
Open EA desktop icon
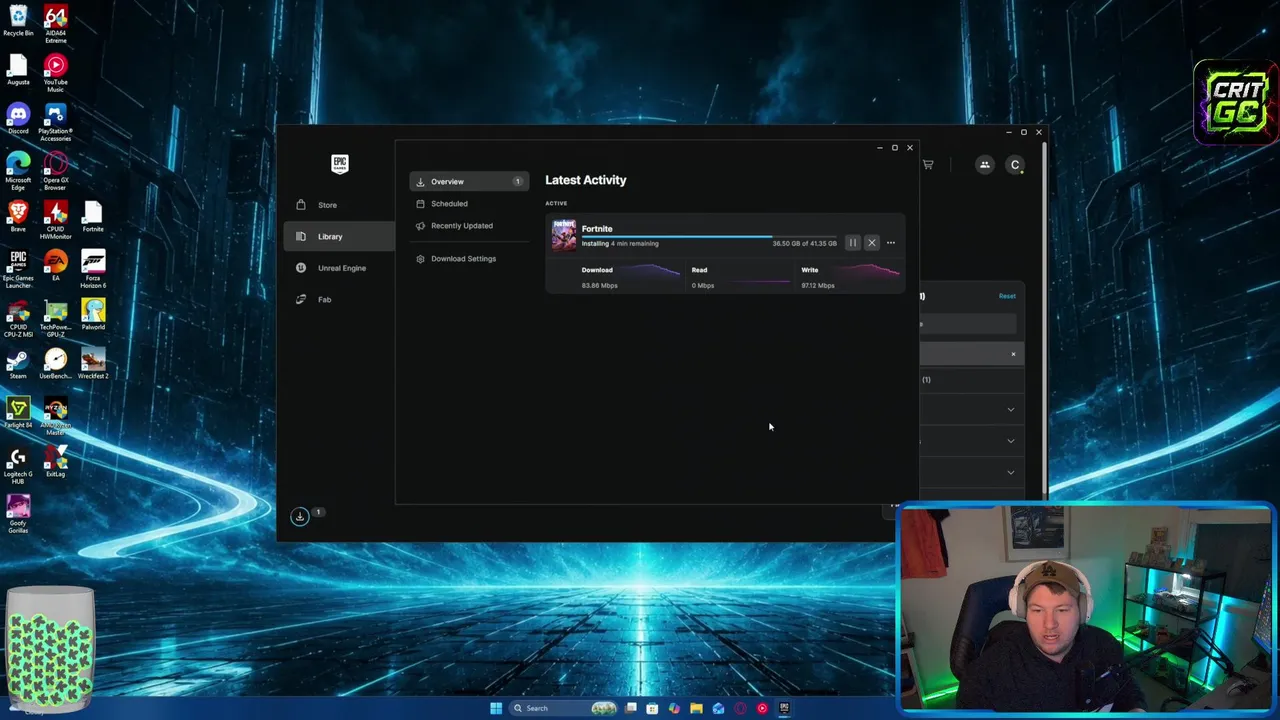click(56, 266)
